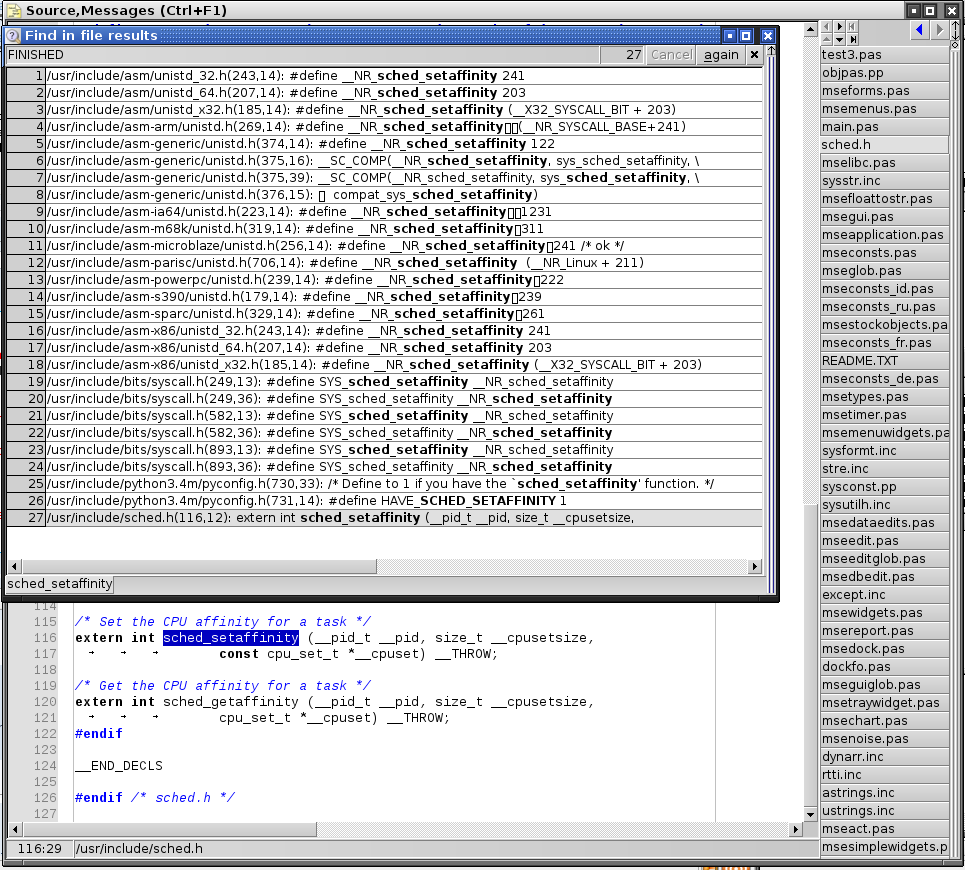Screen dimensions: 965x870
Task: Click the help icon in Find in file results title
Action: tap(13, 35)
